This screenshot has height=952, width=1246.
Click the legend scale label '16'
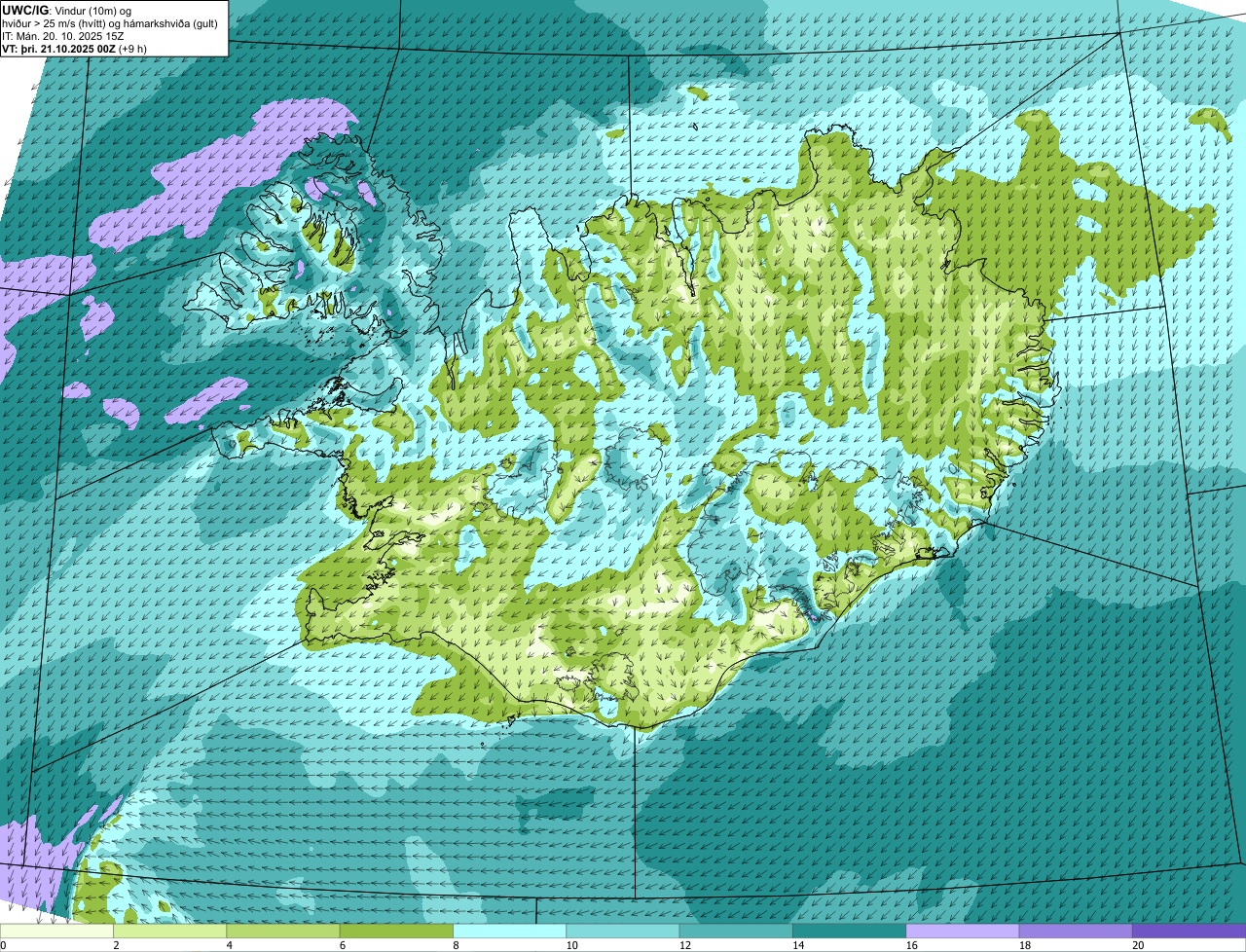tap(911, 945)
